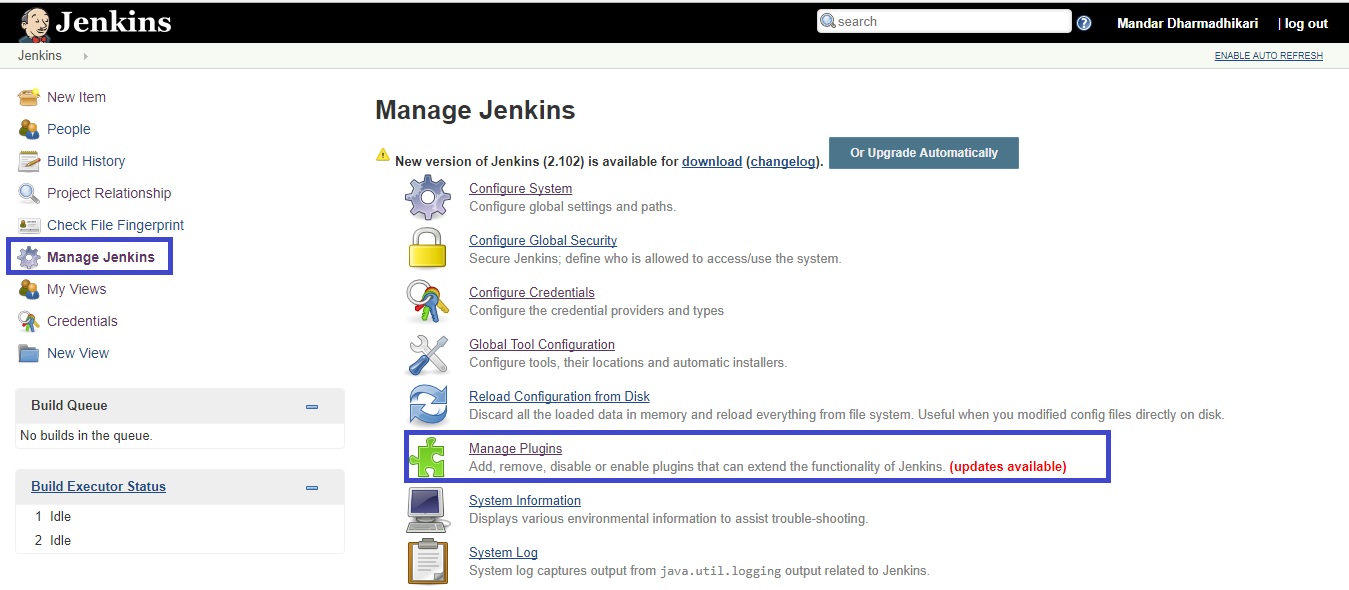Screen dimensions: 1349x590
Task: Open the Configure Credentials link
Action: [532, 292]
